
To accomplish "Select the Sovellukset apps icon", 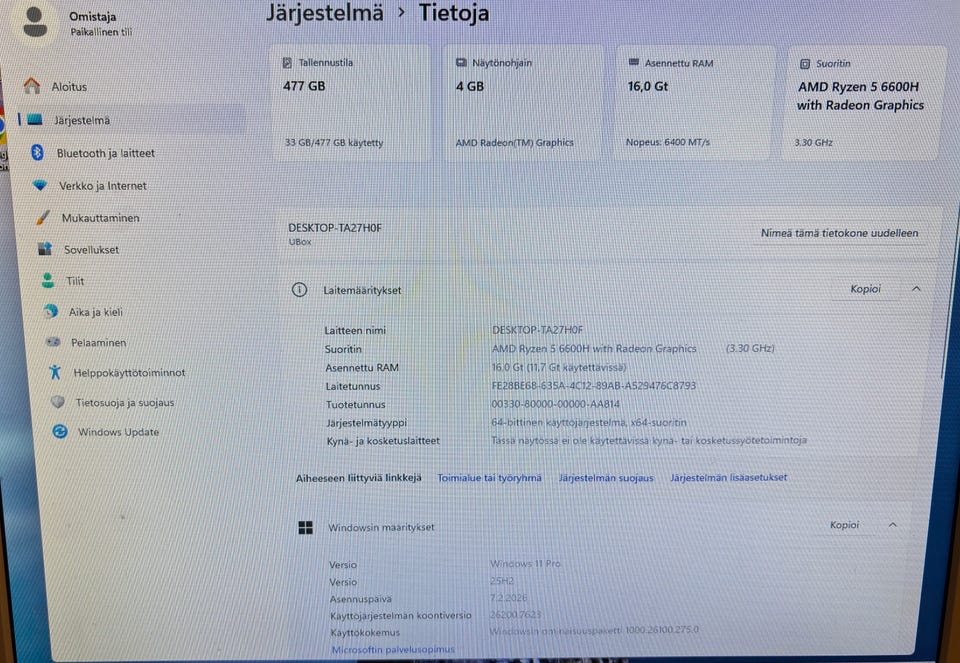I will coord(47,249).
